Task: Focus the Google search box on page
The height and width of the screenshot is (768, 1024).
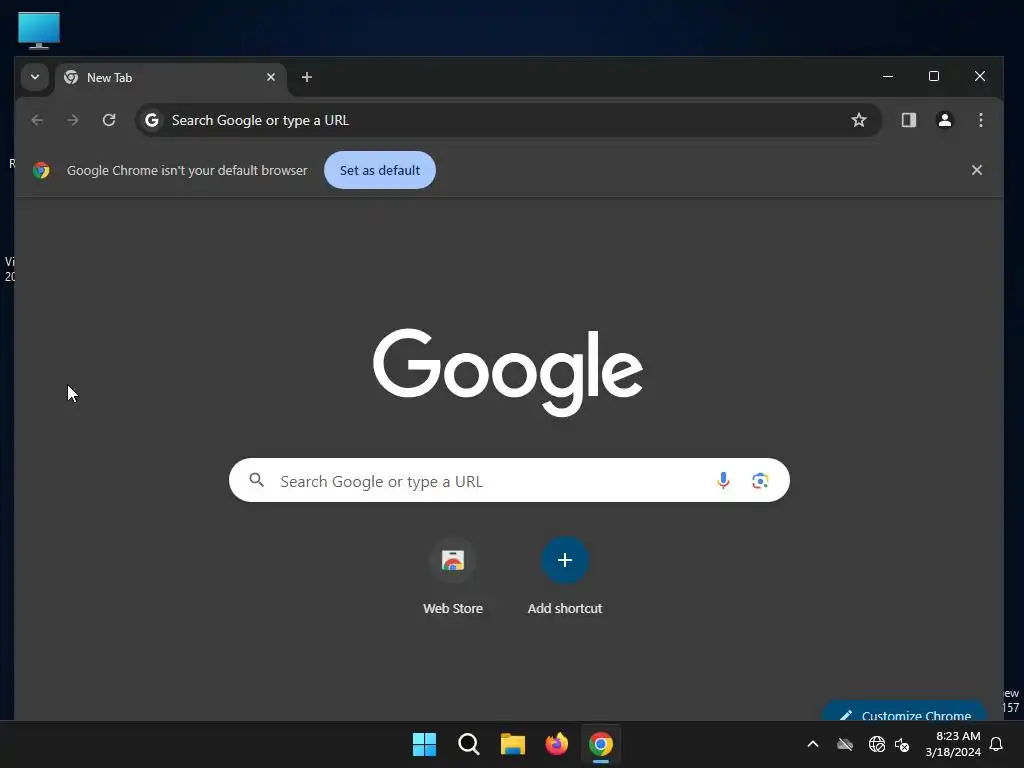Action: tap(509, 481)
